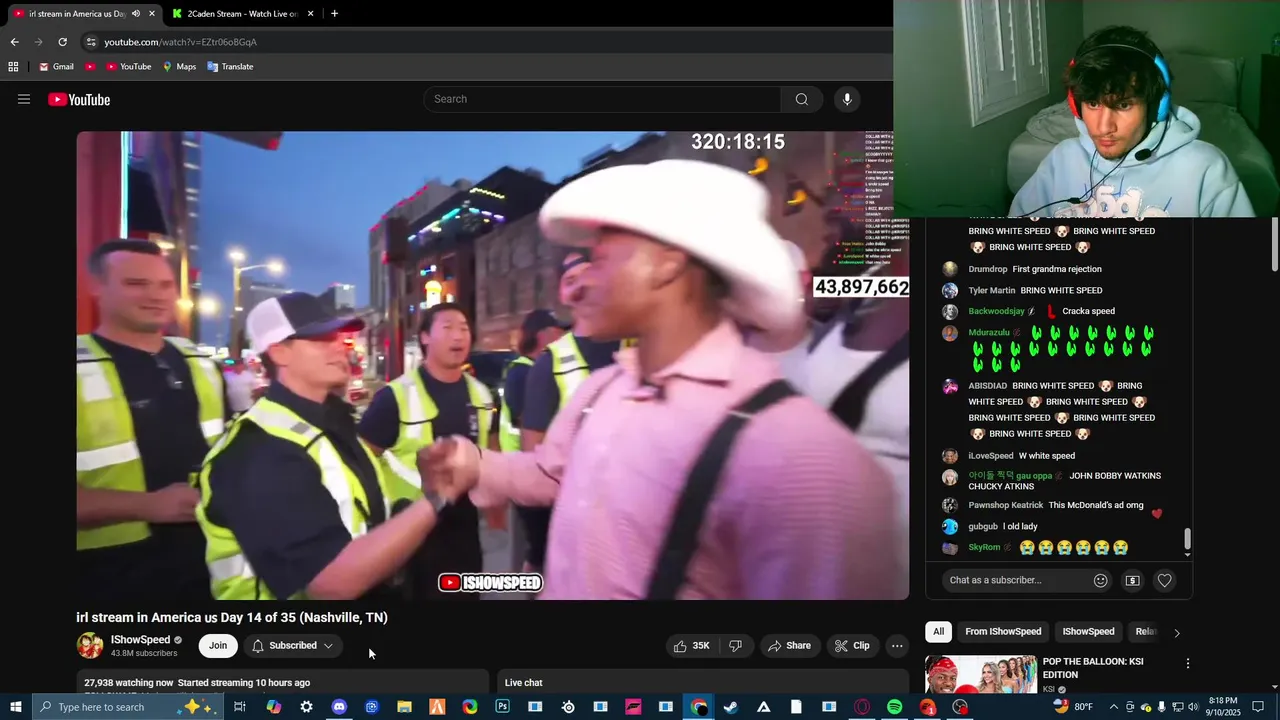Focus the YouTube search field
The width and height of the screenshot is (1280, 720).
point(603,99)
